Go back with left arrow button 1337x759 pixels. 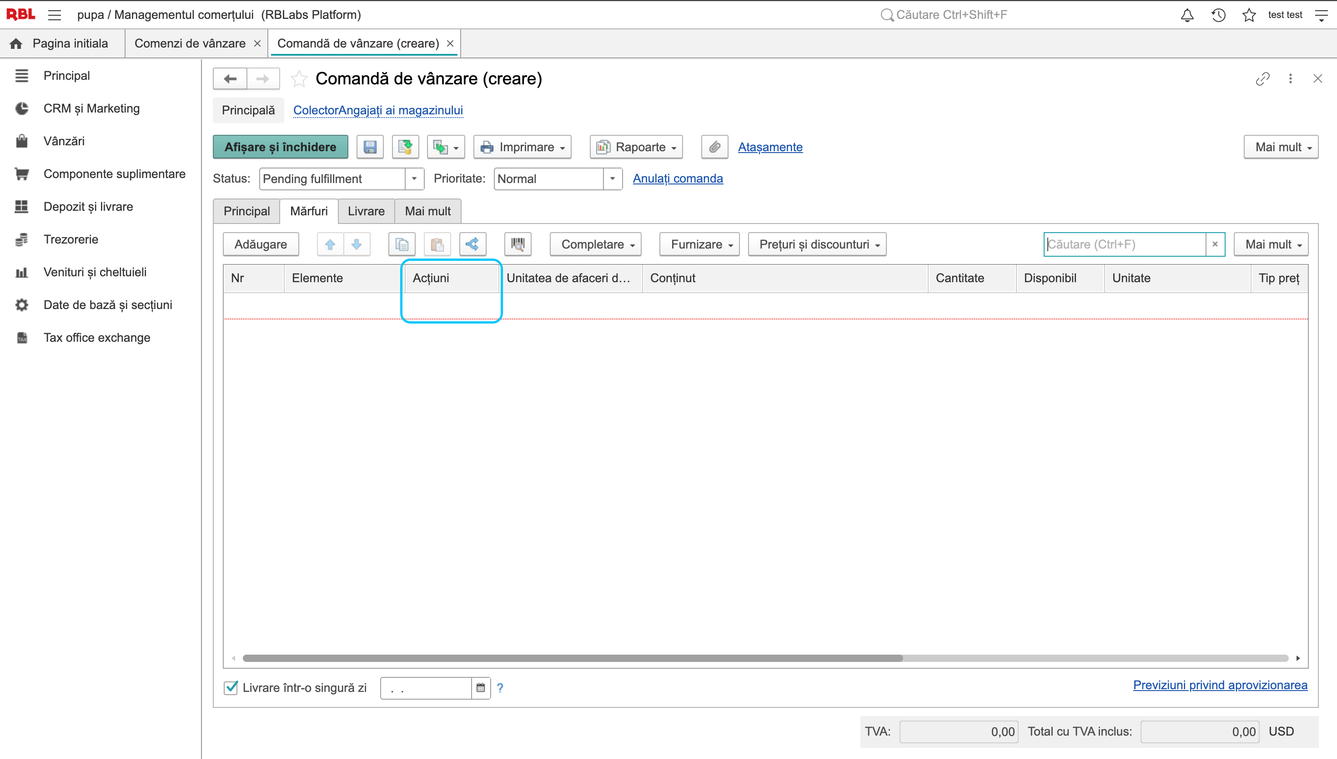point(230,79)
